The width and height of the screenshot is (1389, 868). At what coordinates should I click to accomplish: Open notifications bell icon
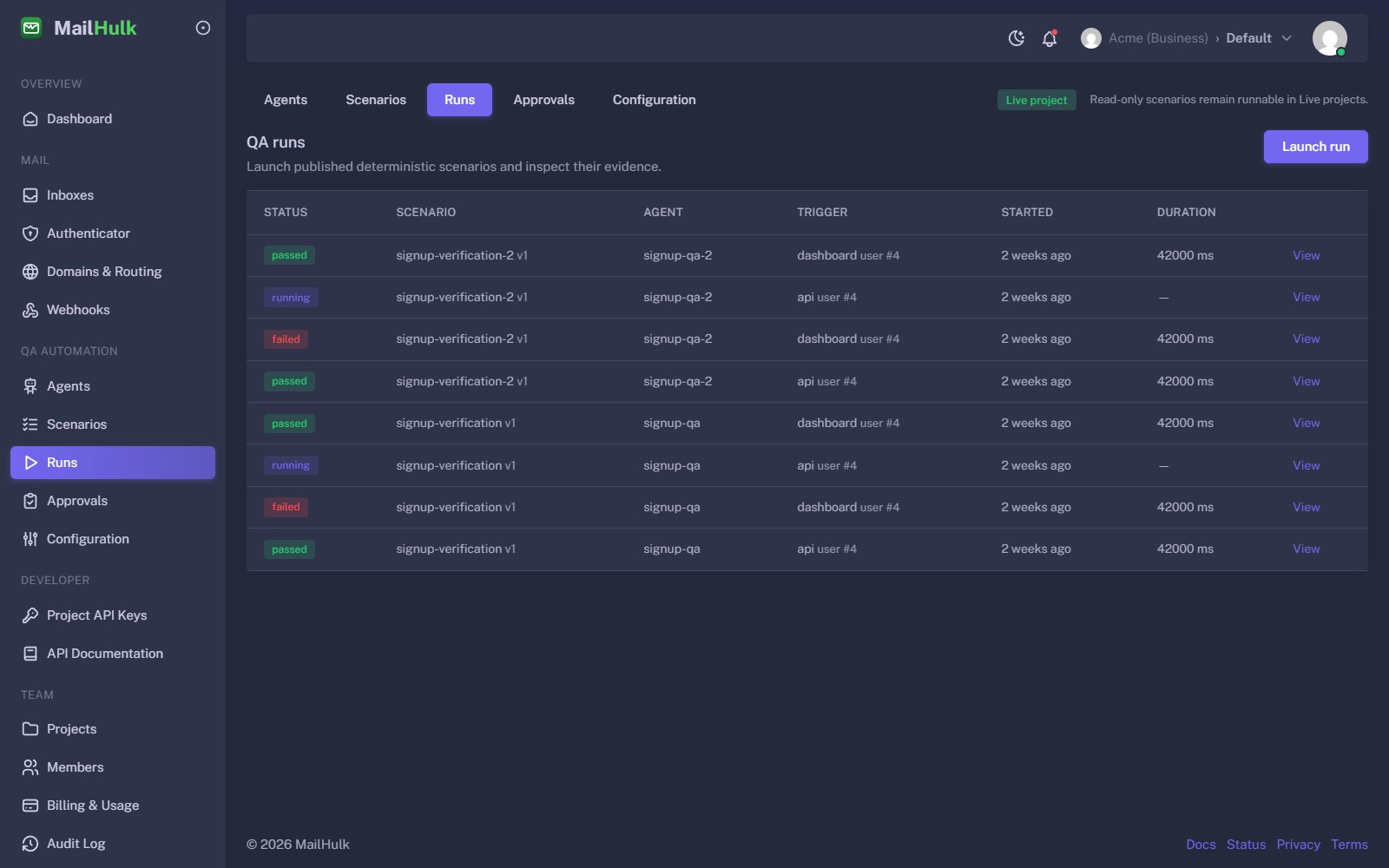(1050, 38)
